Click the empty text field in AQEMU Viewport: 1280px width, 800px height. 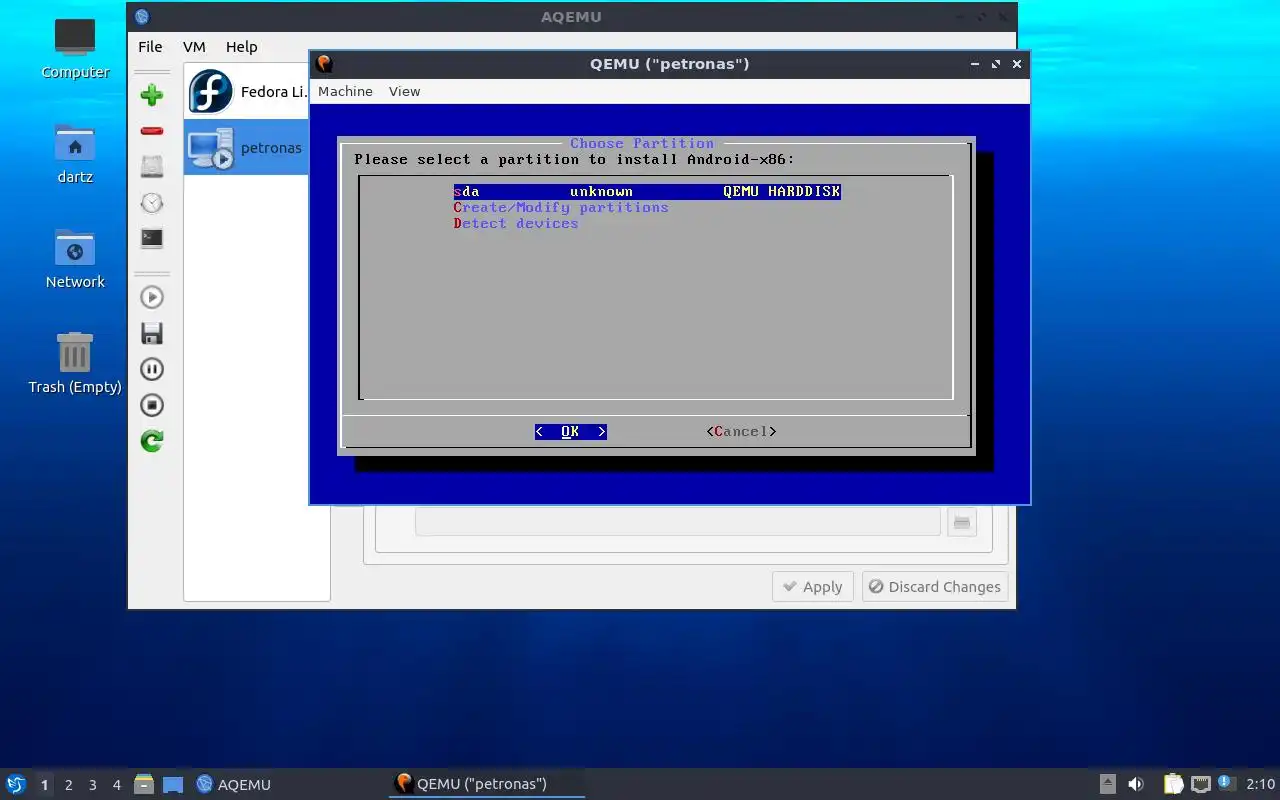(678, 521)
